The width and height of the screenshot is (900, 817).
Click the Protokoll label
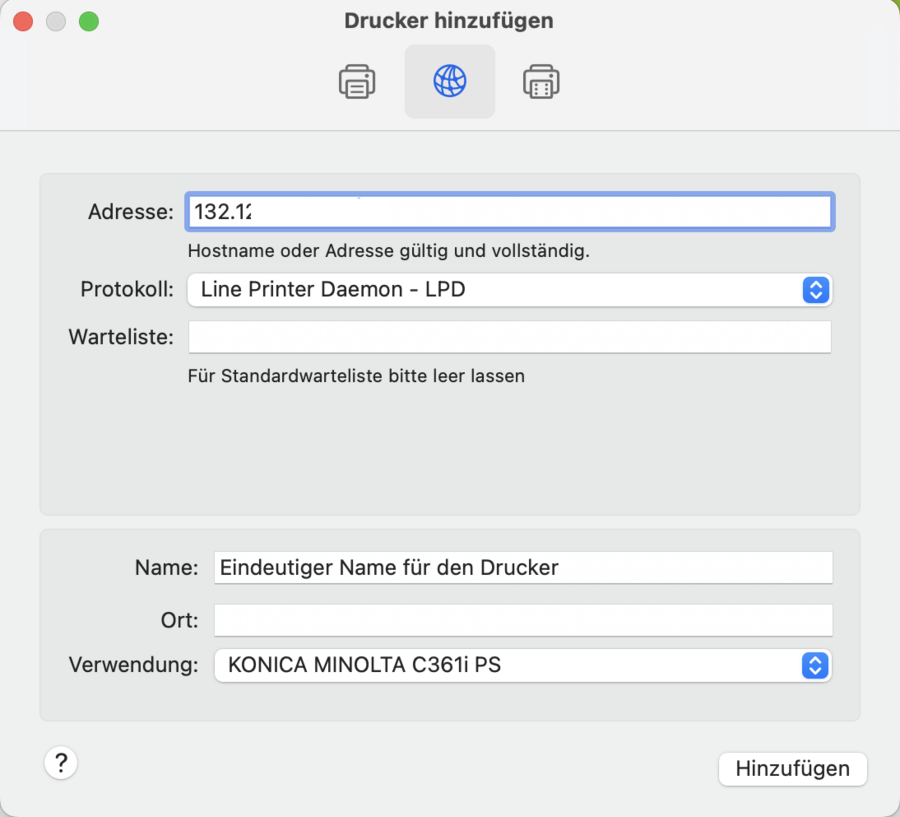[x=127, y=290]
